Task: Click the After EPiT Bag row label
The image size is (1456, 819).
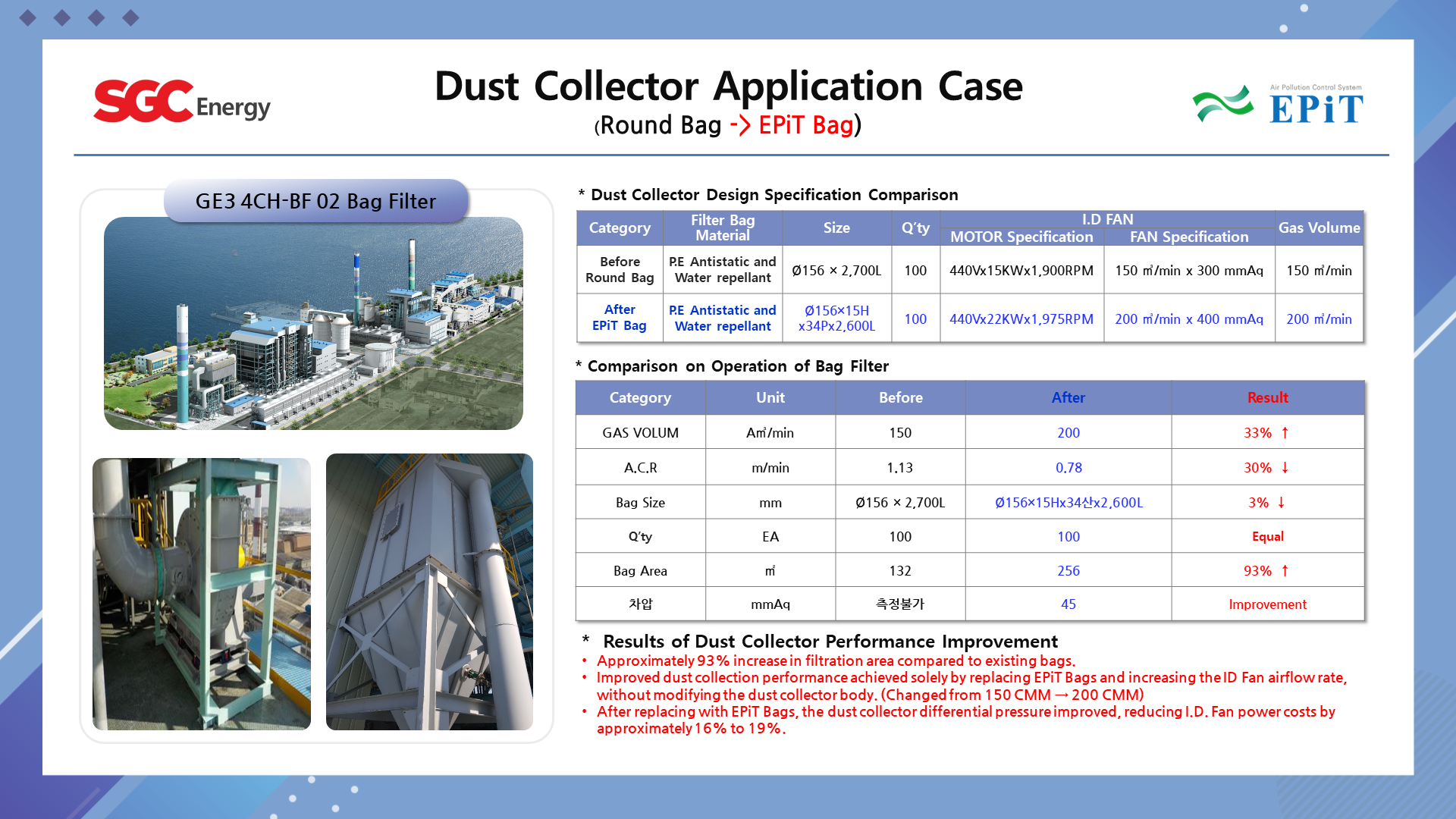Action: click(620, 318)
